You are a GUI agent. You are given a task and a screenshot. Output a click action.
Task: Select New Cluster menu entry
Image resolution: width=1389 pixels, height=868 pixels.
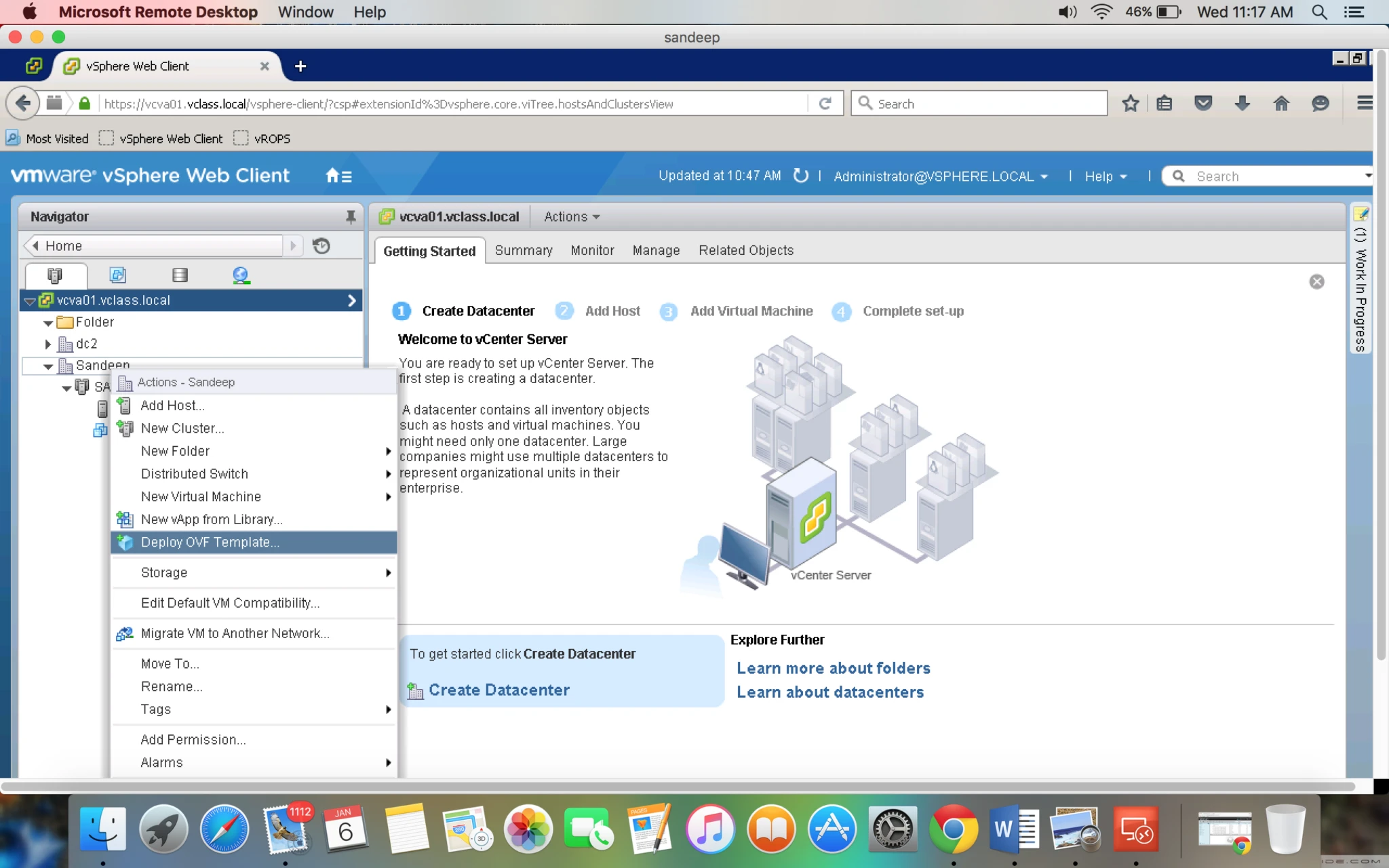[254, 429]
